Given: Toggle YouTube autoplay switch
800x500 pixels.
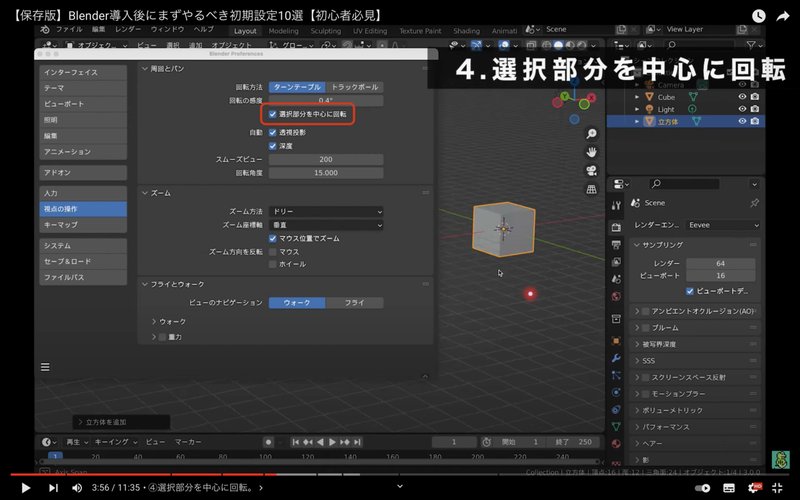Looking at the screenshot, I should [x=704, y=488].
